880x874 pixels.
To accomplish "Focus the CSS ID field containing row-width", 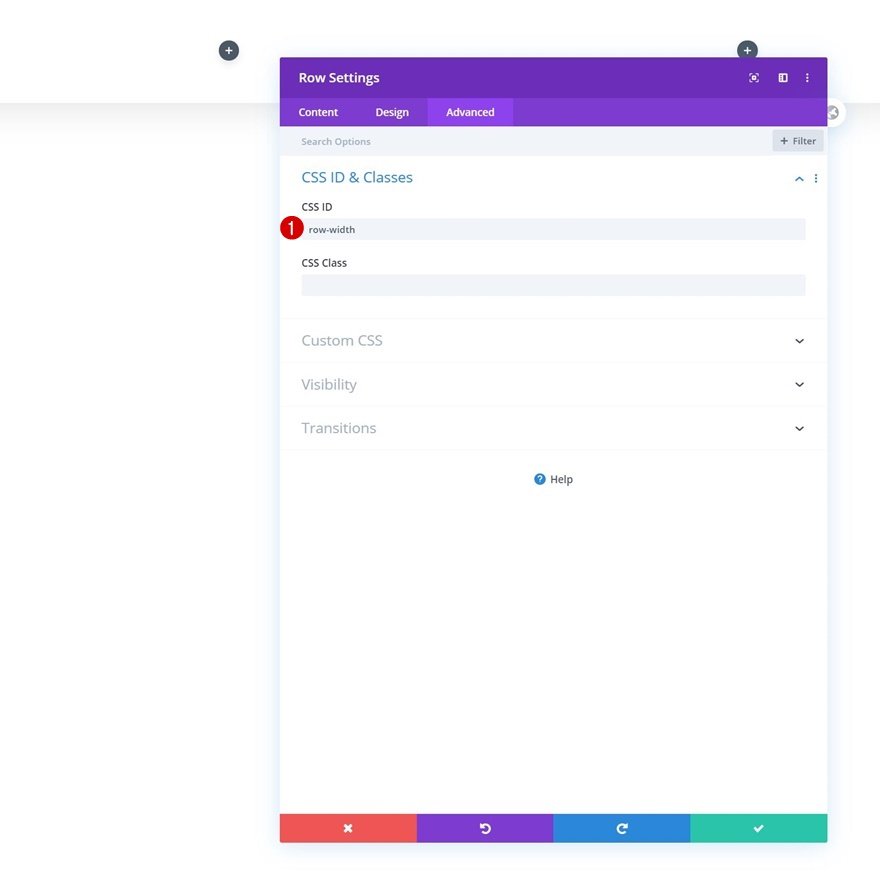I will pos(553,230).
